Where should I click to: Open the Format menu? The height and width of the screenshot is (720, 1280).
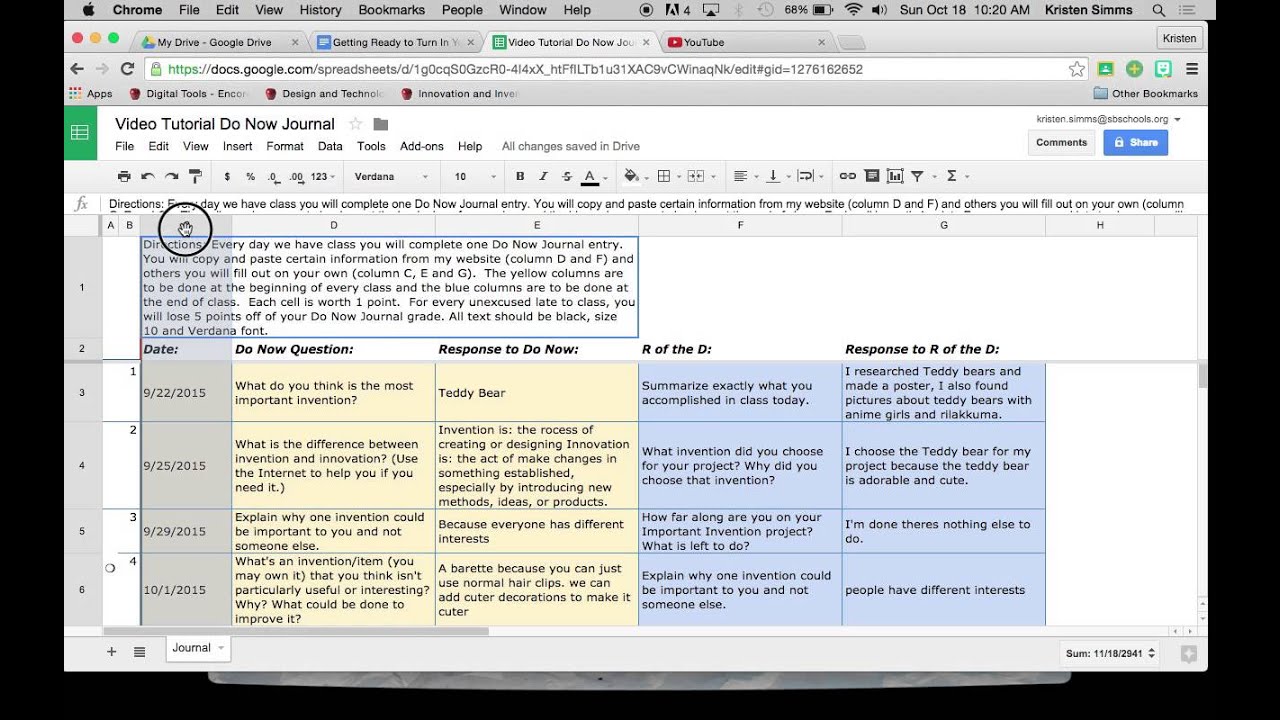(x=285, y=146)
